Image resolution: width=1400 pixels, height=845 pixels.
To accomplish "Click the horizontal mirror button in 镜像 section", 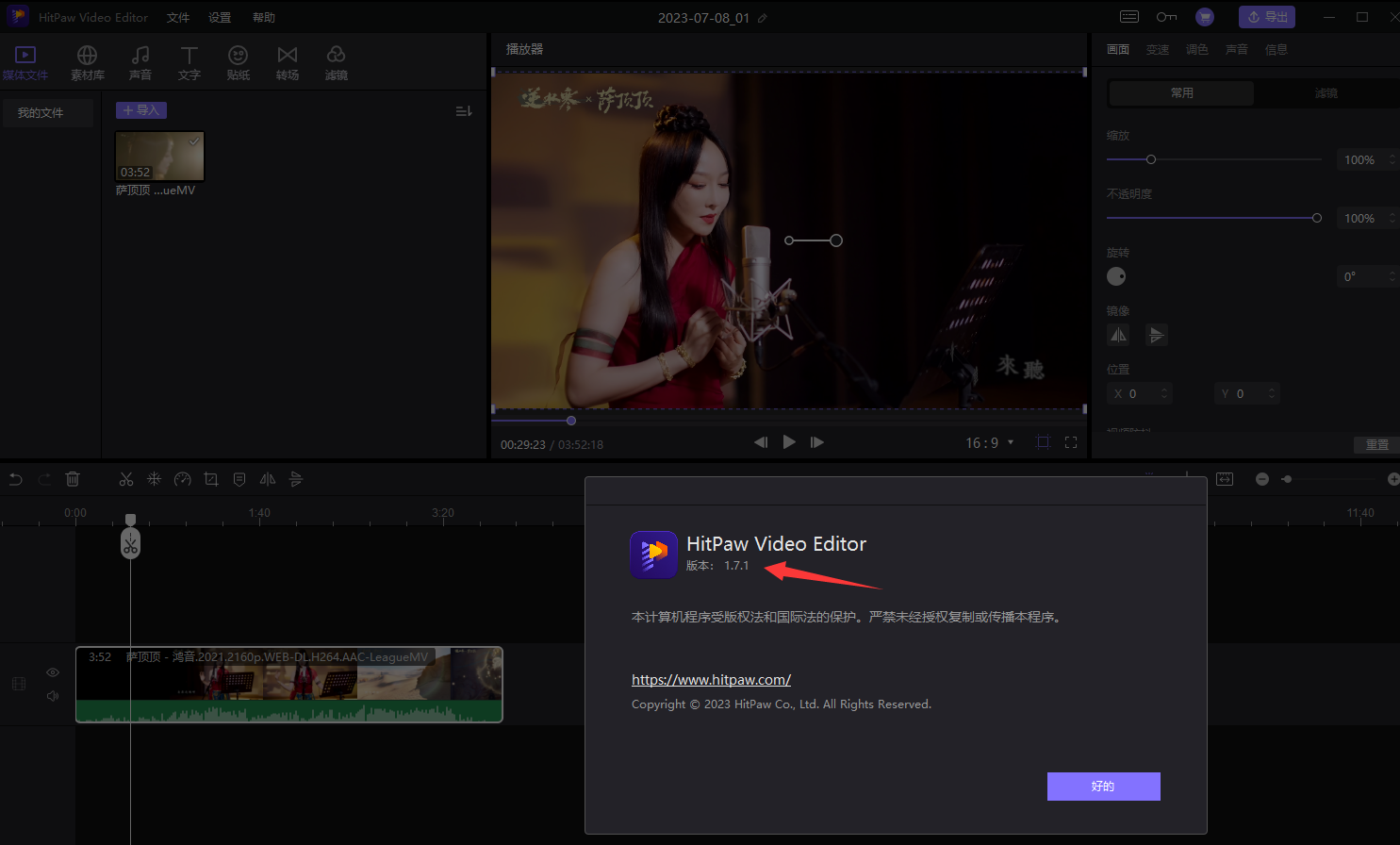I will click(x=1118, y=335).
